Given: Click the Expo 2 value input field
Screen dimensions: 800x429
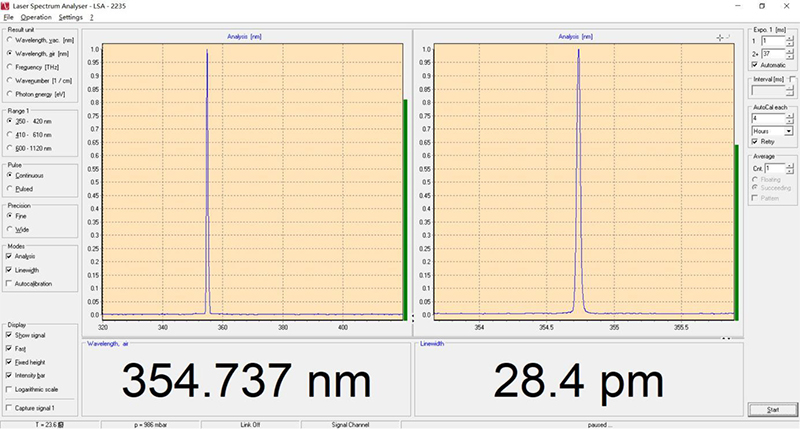Looking at the screenshot, I should point(772,53).
